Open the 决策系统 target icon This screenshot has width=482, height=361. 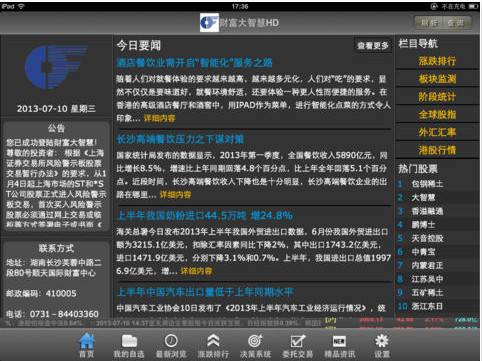tap(255, 341)
